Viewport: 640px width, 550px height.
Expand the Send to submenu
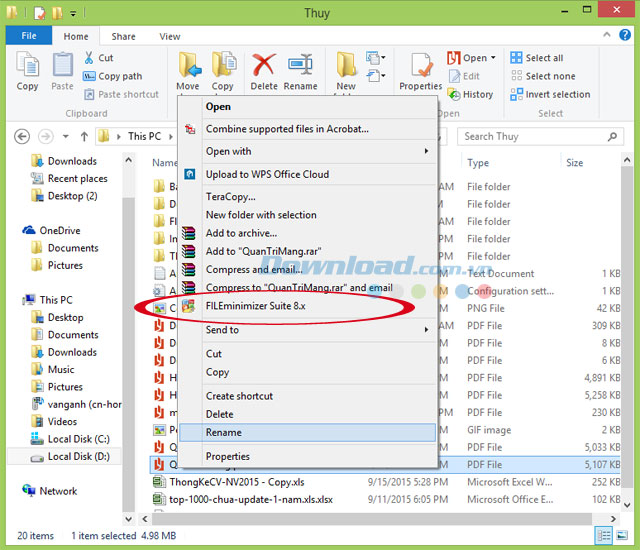pos(426,329)
